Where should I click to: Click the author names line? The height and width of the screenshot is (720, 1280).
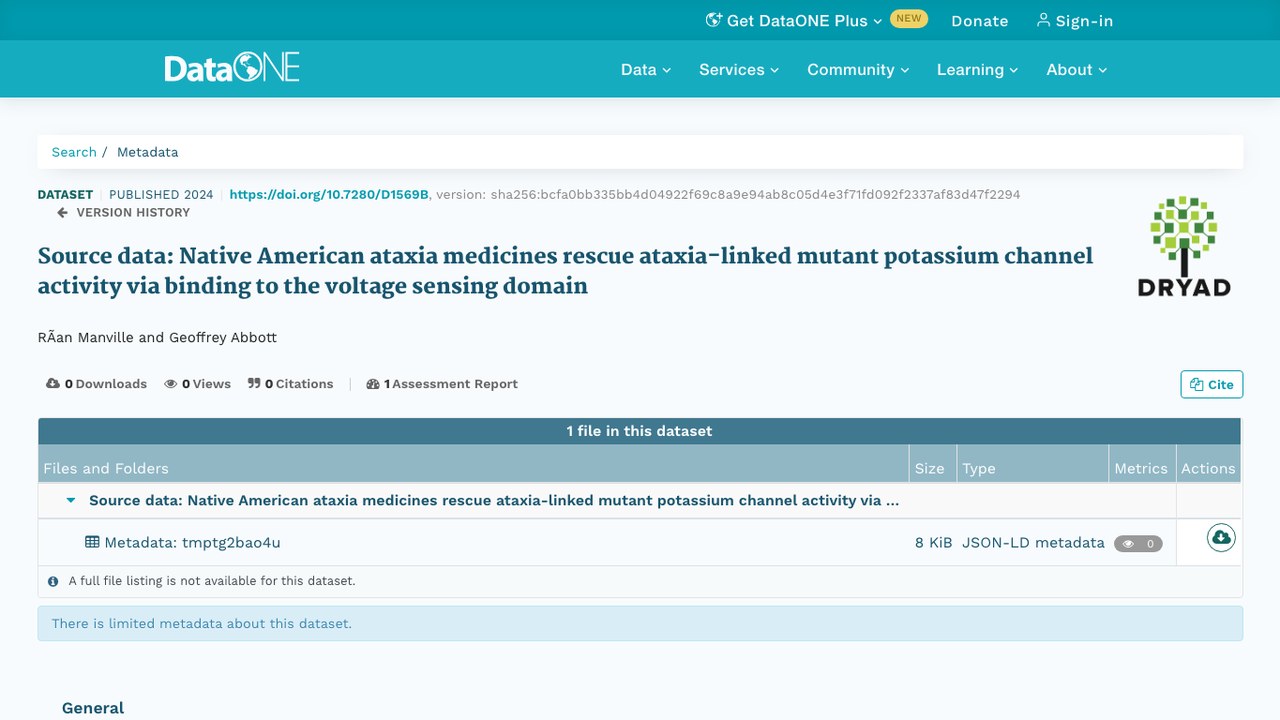pyautogui.click(x=157, y=338)
